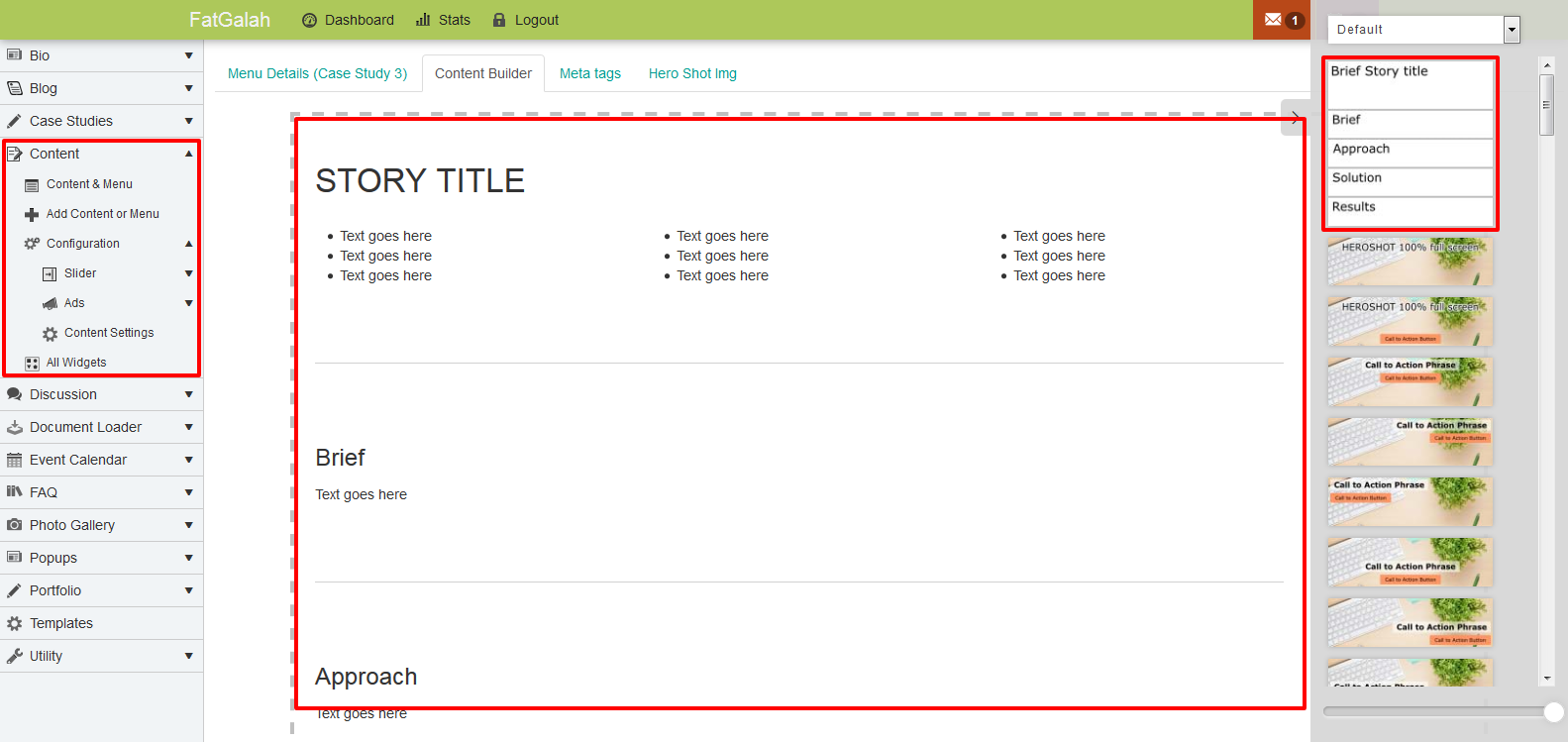The image size is (1568, 742).
Task: Click the template list scroll-down arrow
Action: click(x=1546, y=679)
